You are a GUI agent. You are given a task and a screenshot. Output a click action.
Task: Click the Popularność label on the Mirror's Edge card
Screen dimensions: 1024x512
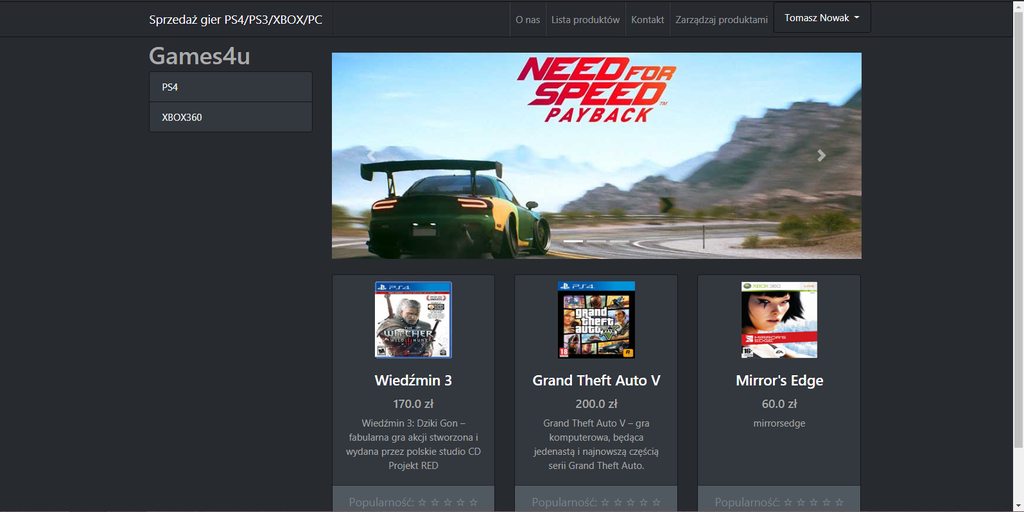[748, 502]
